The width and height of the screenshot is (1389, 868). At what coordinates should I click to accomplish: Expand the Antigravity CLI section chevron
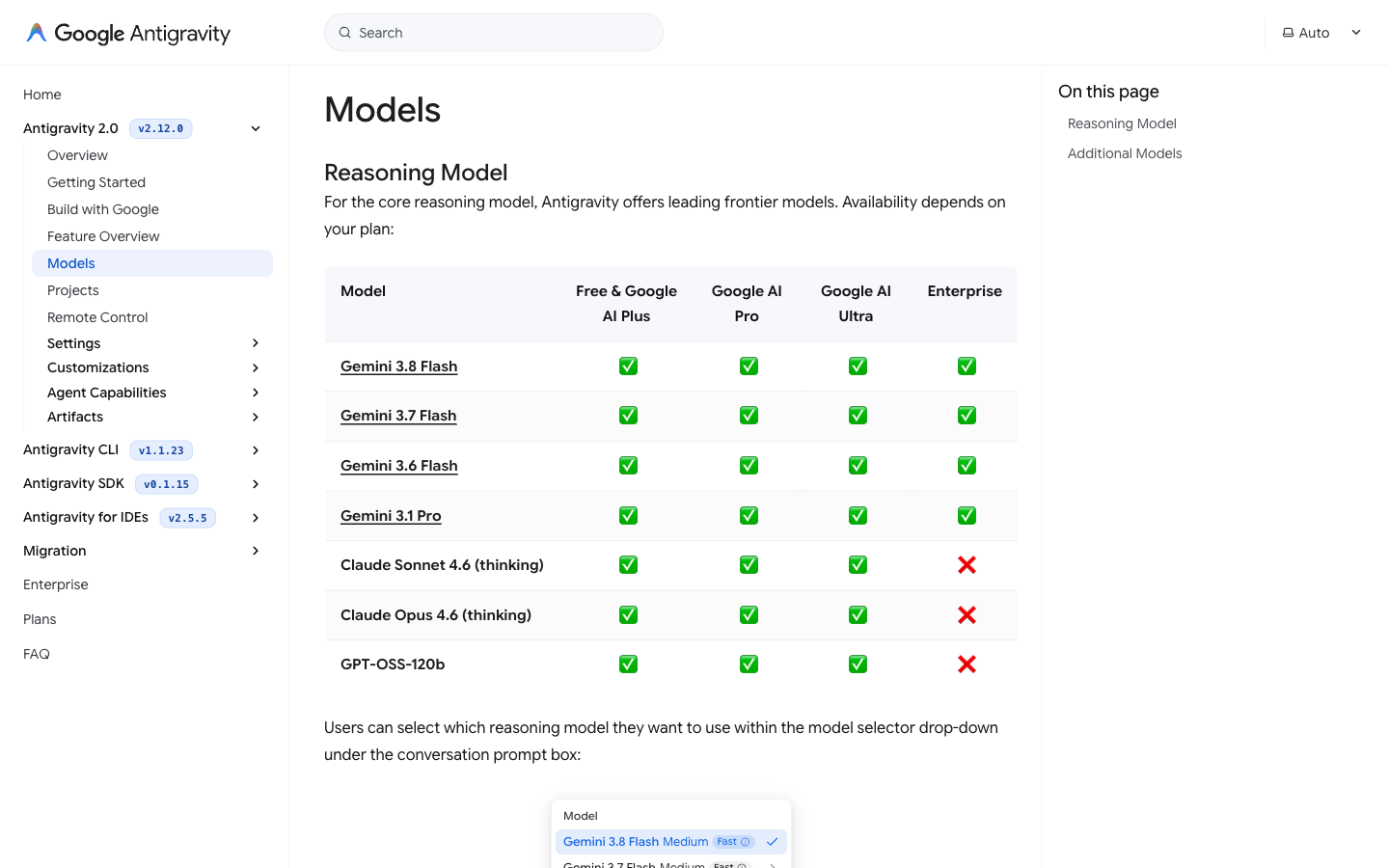pyautogui.click(x=256, y=450)
